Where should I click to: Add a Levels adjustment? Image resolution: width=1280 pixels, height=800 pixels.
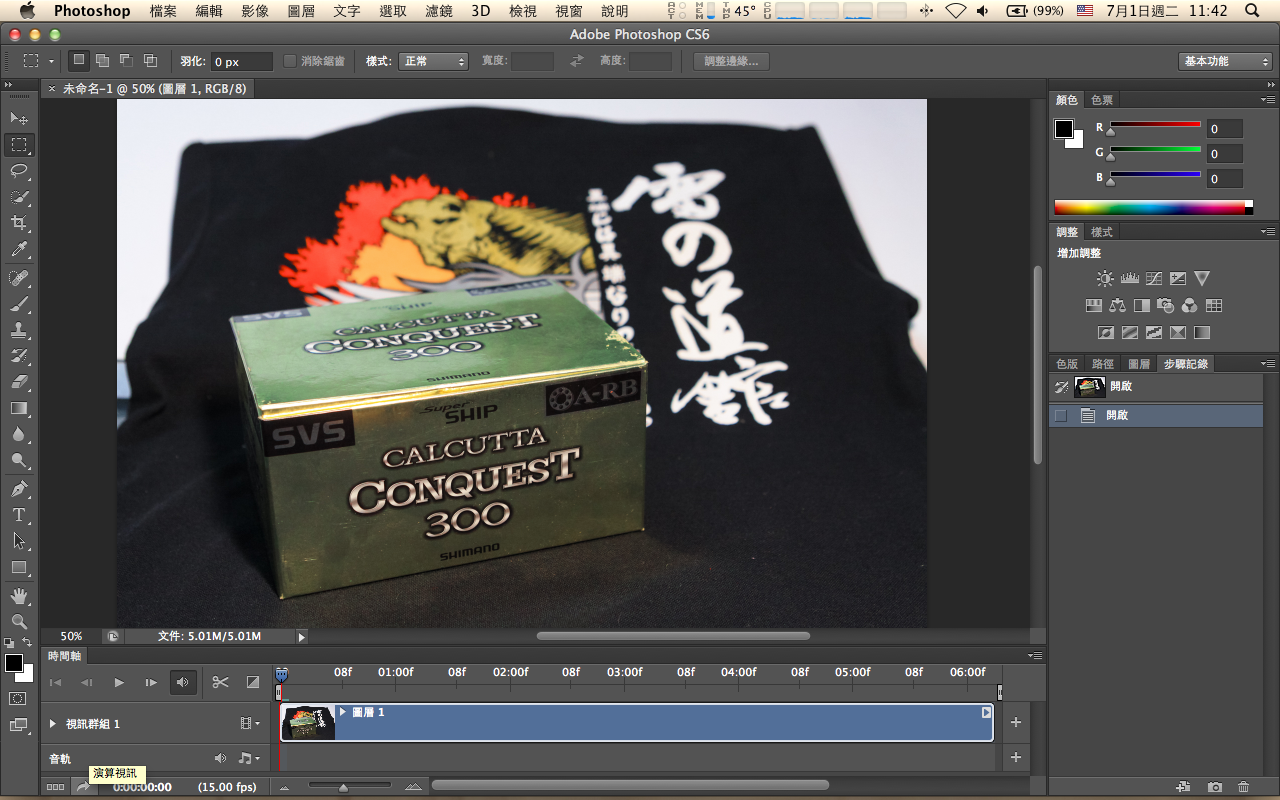(1129, 279)
